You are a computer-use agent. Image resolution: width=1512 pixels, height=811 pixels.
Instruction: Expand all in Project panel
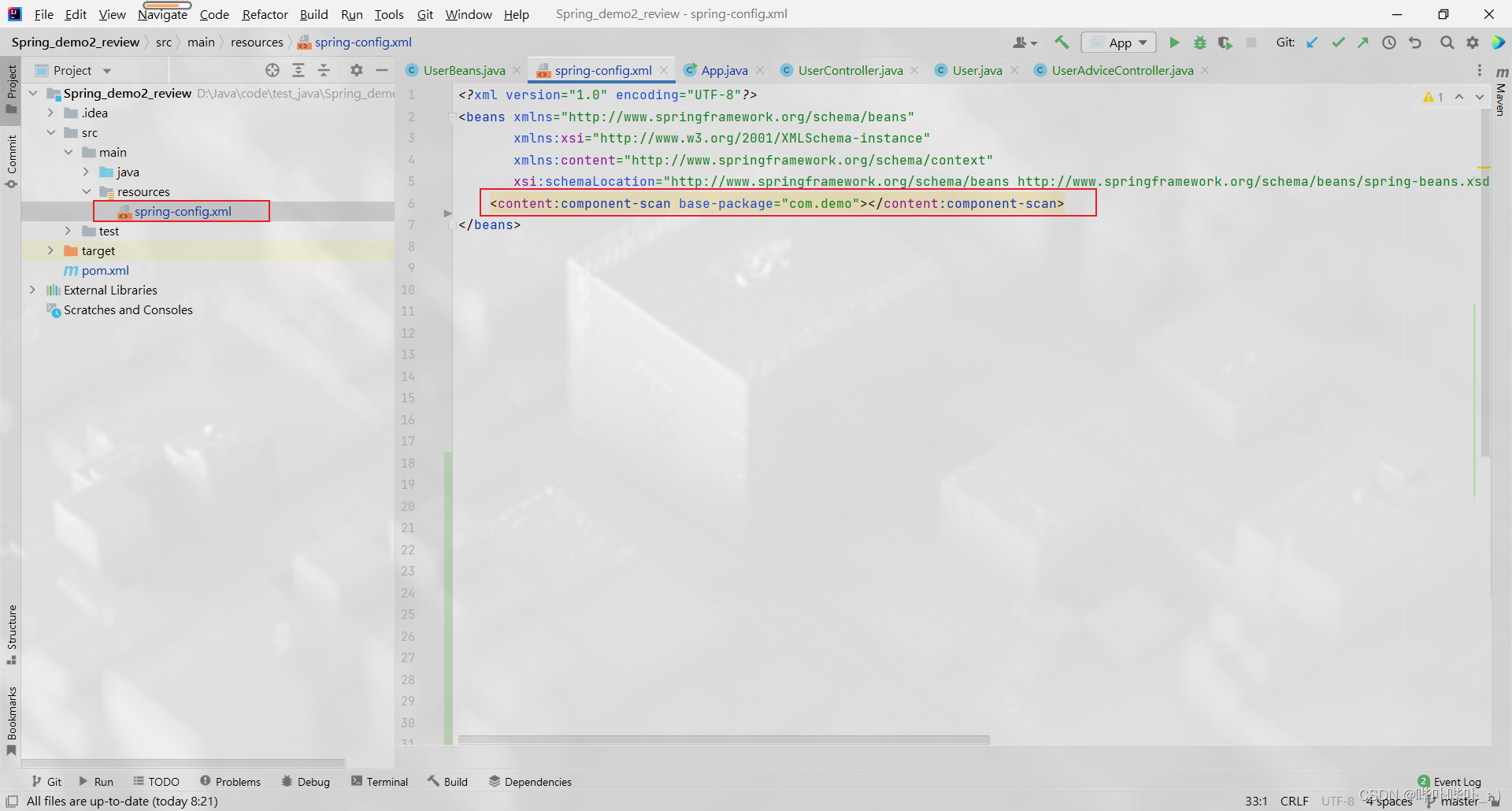(x=298, y=70)
